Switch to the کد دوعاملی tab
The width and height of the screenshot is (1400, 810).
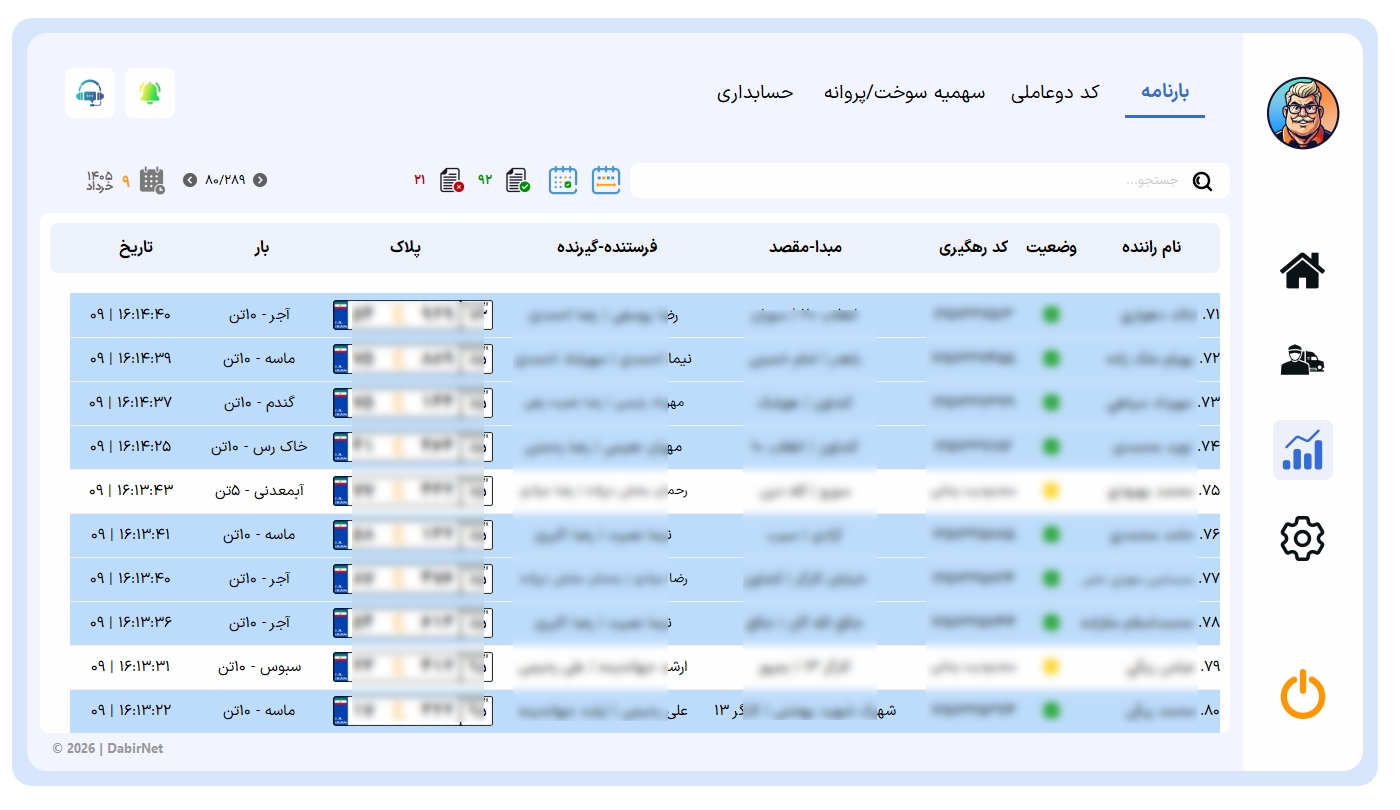point(1055,93)
